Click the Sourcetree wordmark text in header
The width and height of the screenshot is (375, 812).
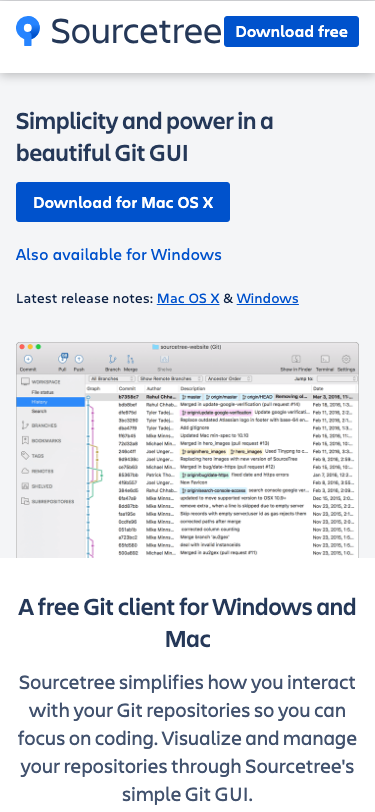coord(136,31)
